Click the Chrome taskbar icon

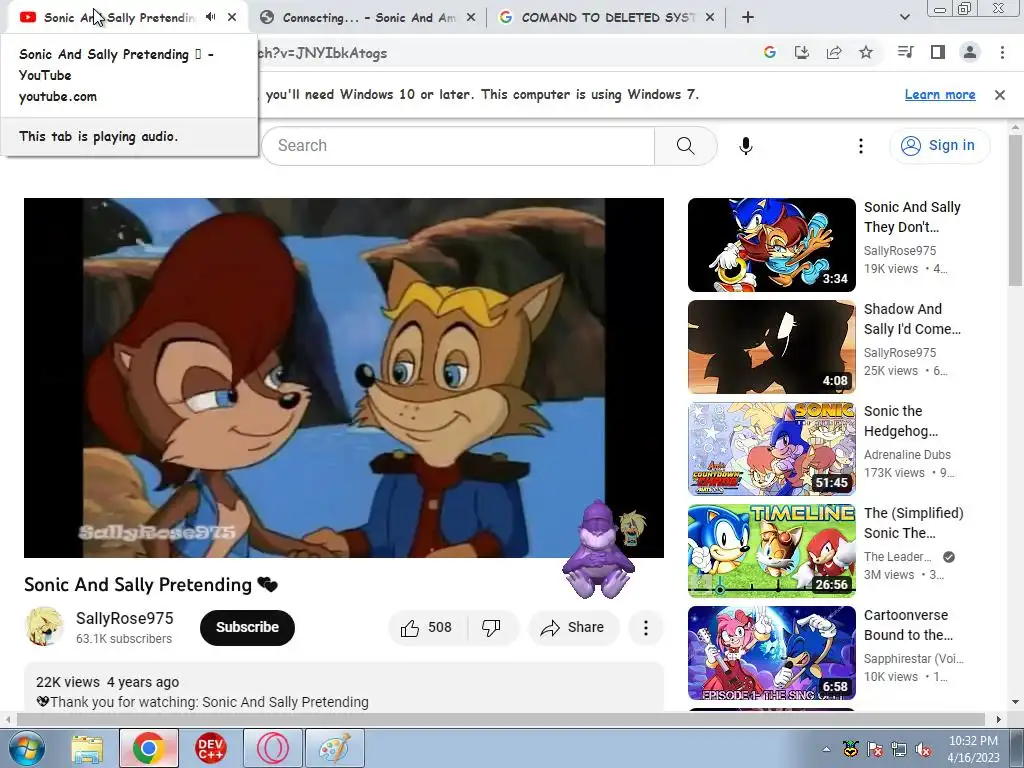[x=149, y=748]
